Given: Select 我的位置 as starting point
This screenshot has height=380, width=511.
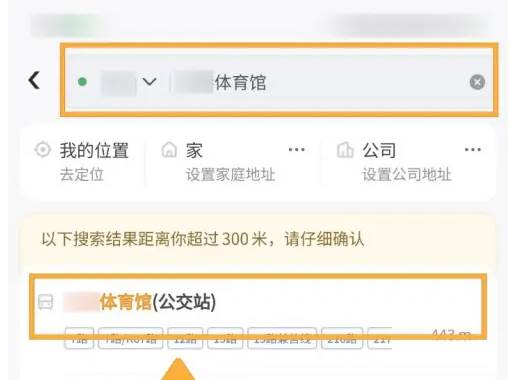Looking at the screenshot, I should (94, 150).
